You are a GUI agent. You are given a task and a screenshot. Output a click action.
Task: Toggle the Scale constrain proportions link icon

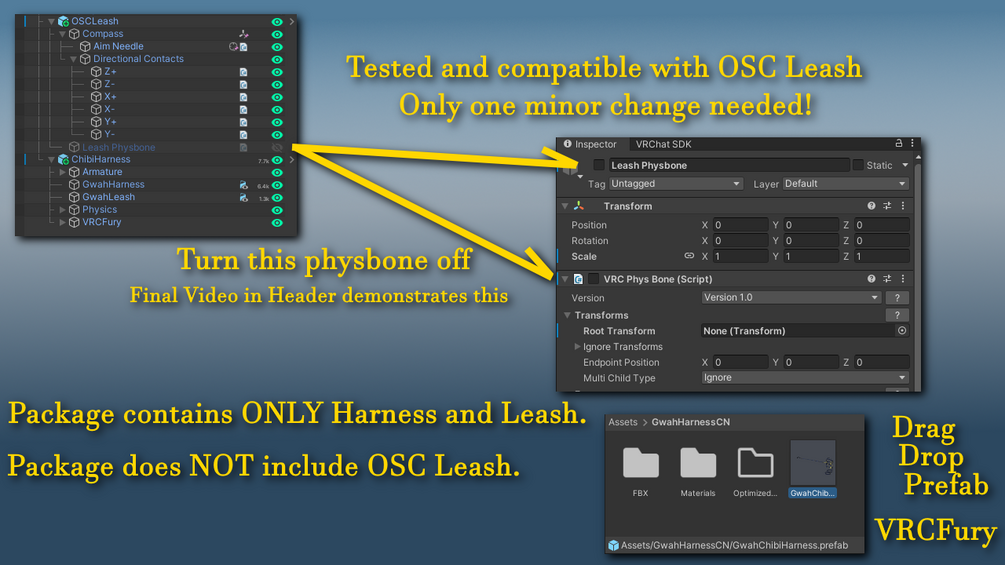click(x=689, y=256)
